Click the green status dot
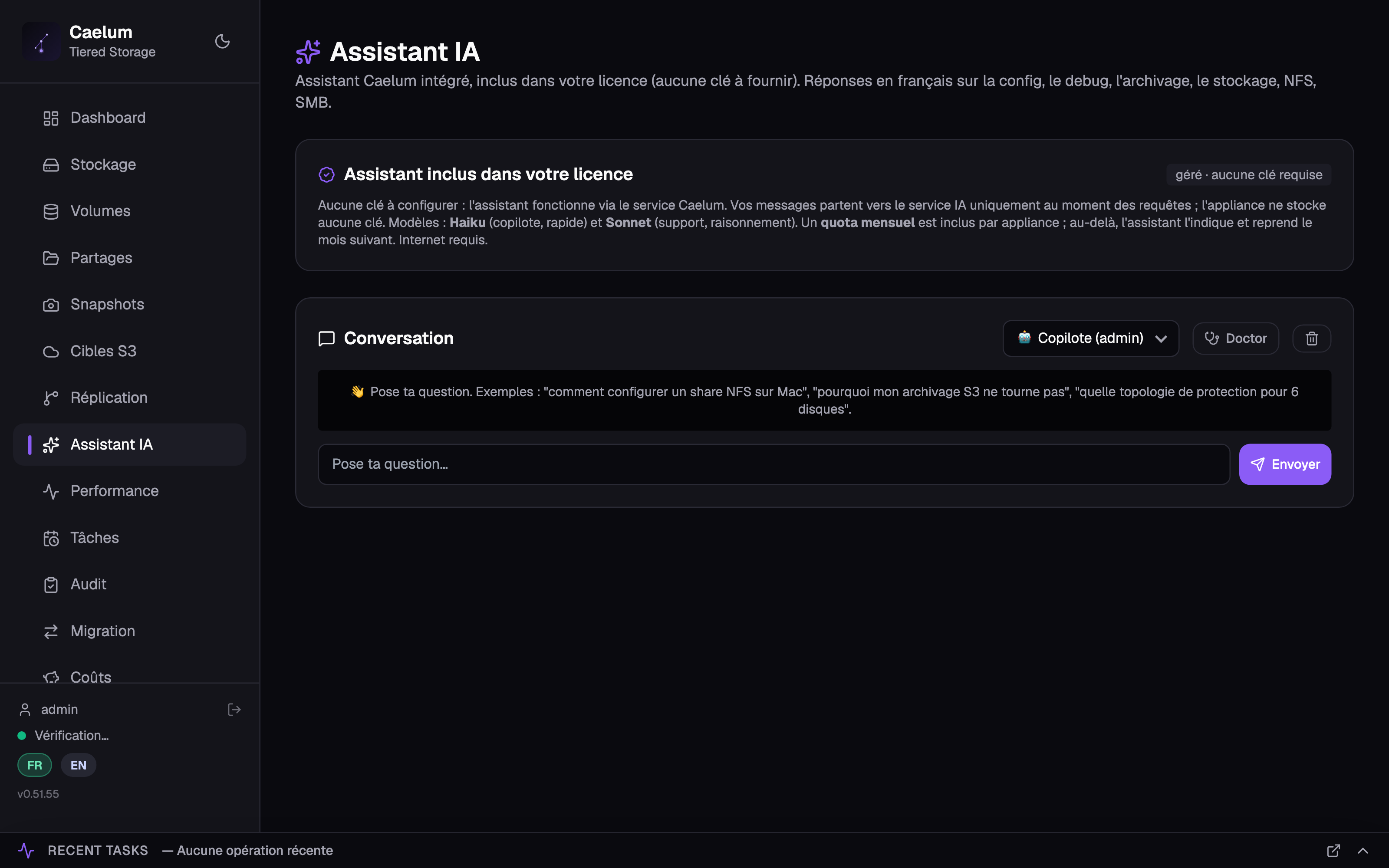The width and height of the screenshot is (1389, 868). click(22, 735)
